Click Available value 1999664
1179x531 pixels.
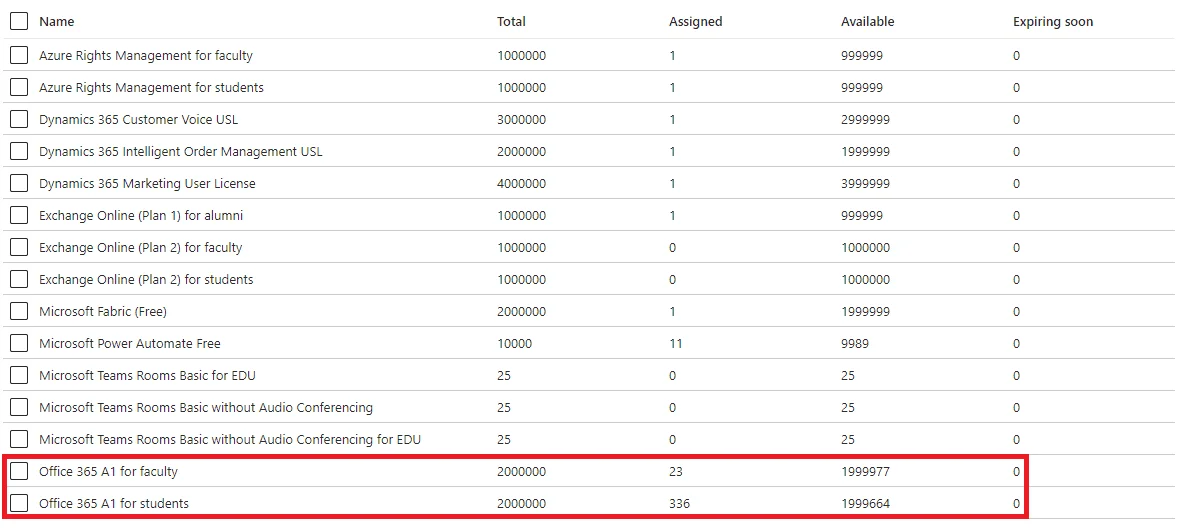865,504
